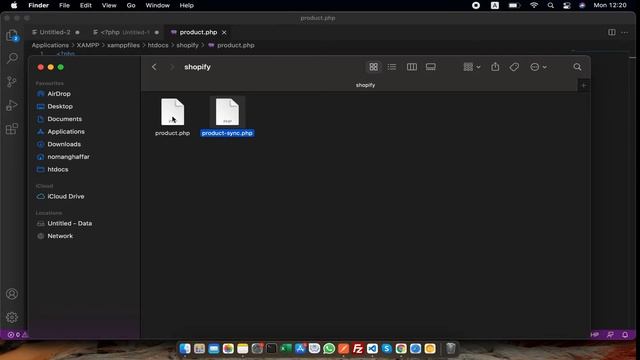This screenshot has height=360, width=640.
Task: Click htdocs in VS Code breadcrumb
Action: tap(158, 45)
